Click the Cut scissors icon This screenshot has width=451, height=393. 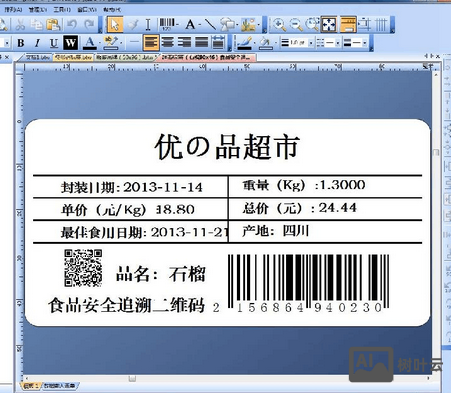[20, 25]
